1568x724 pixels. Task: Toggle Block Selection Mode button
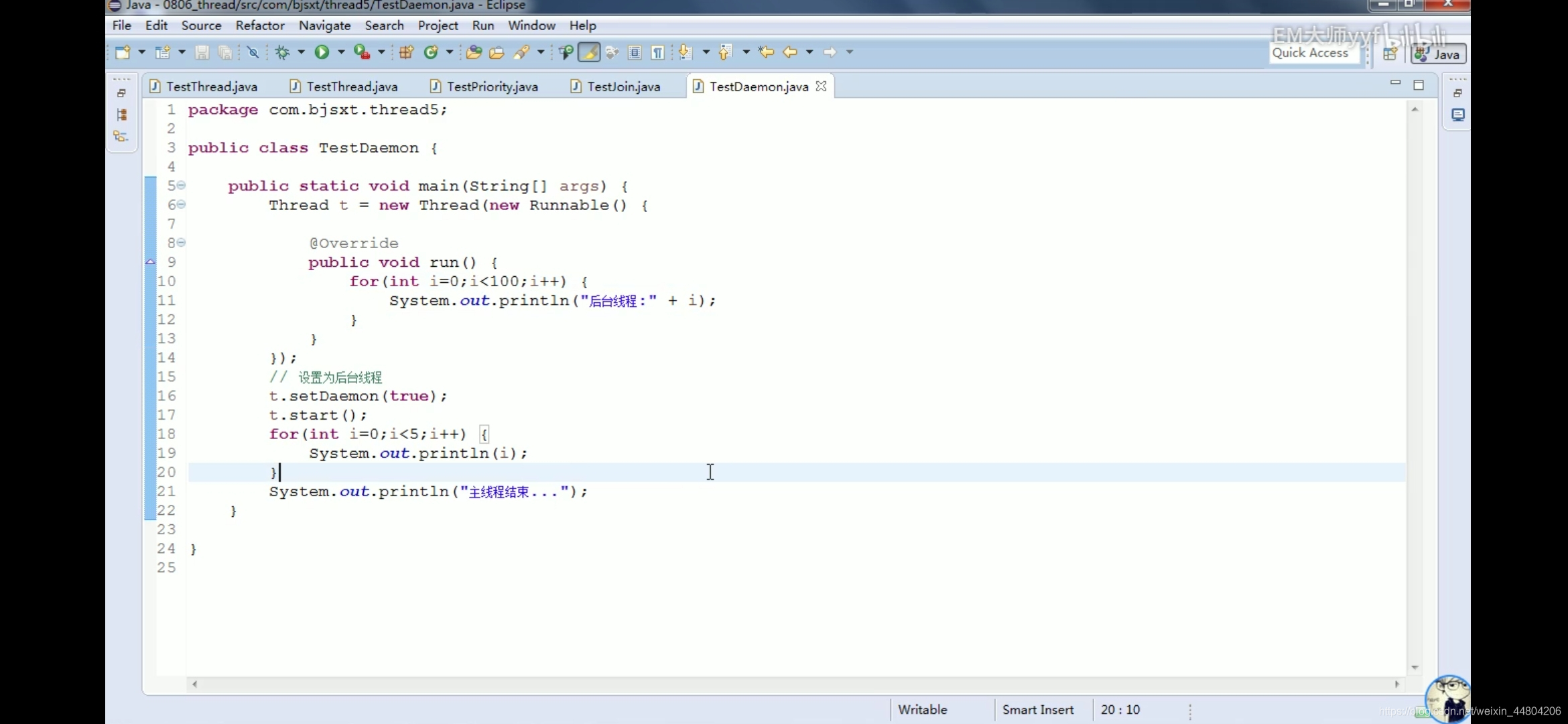pyautogui.click(x=635, y=52)
